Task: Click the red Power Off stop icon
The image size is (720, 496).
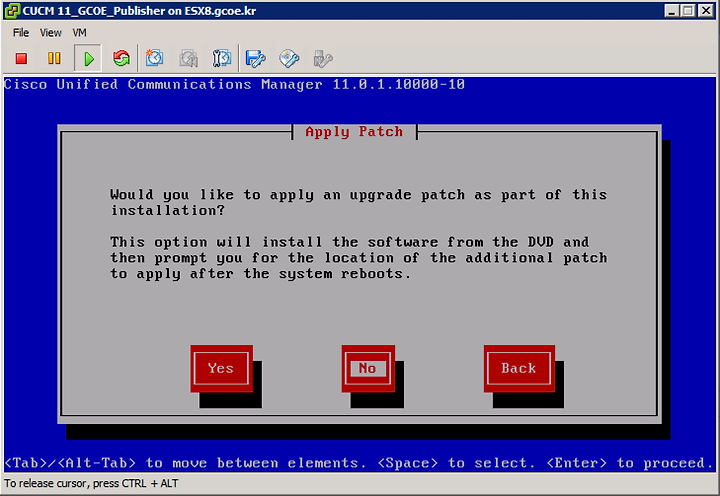Action: [21, 58]
